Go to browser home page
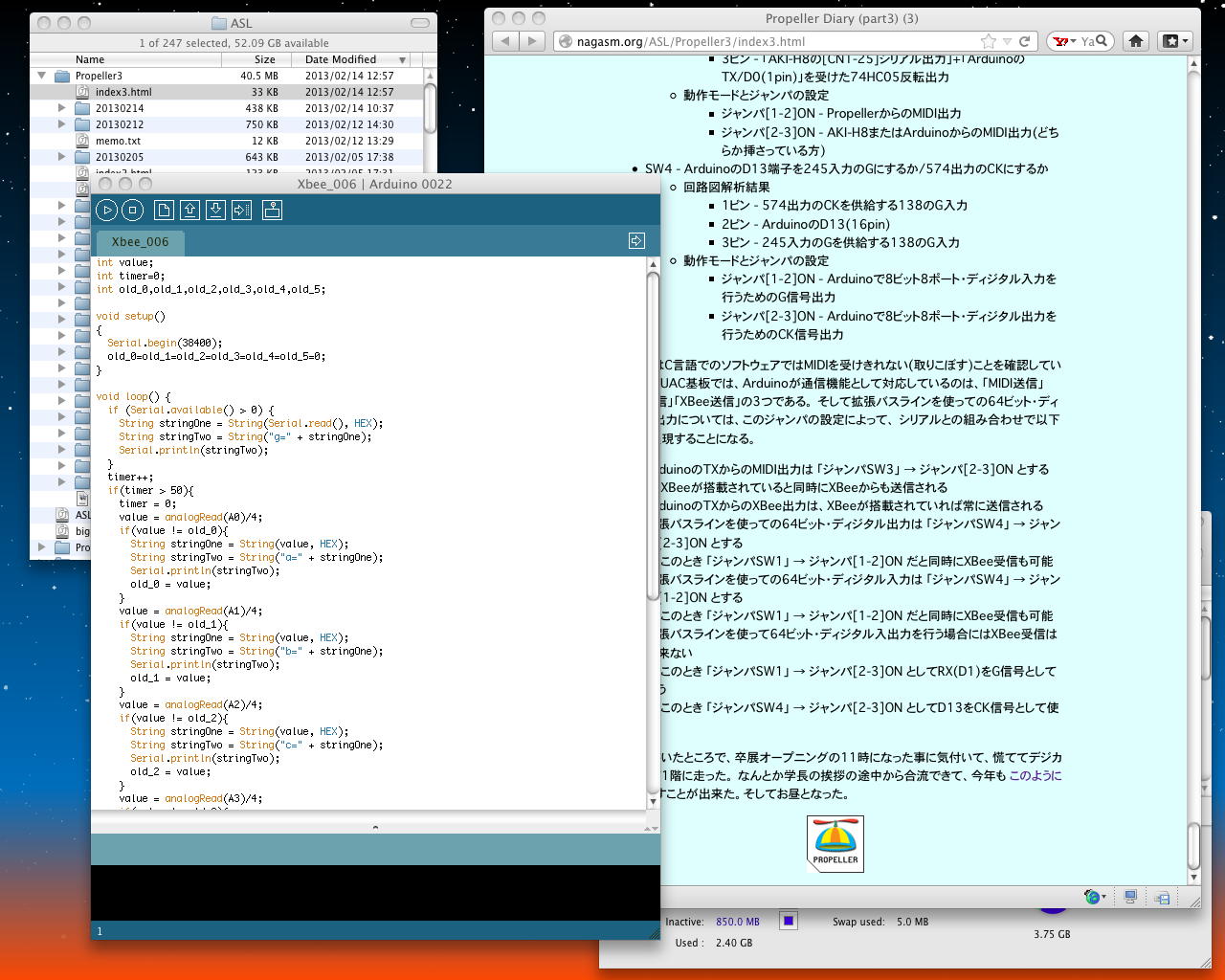The image size is (1225, 980). pyautogui.click(x=1135, y=41)
